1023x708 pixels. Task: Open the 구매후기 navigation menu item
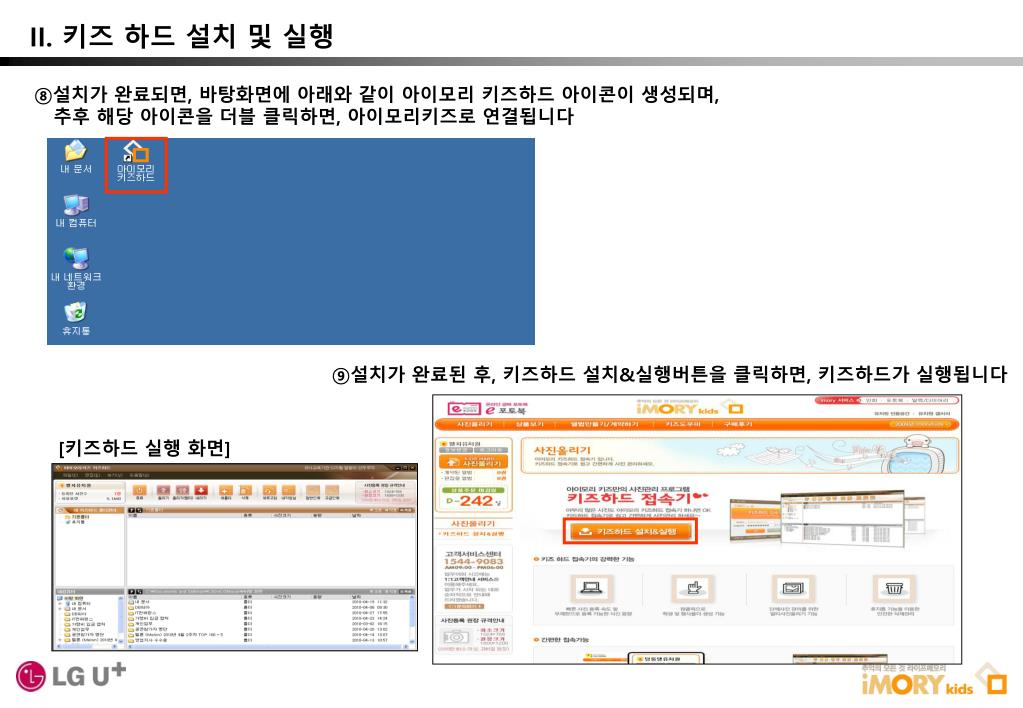738,424
